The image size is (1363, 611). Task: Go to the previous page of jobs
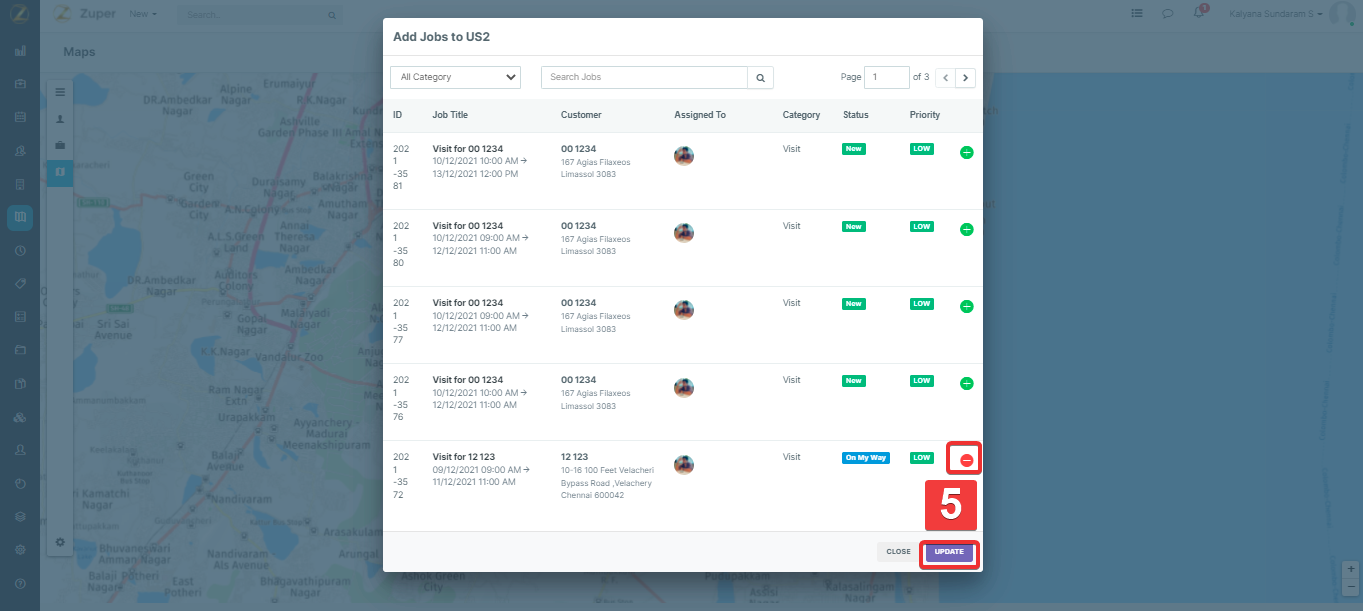tap(945, 77)
